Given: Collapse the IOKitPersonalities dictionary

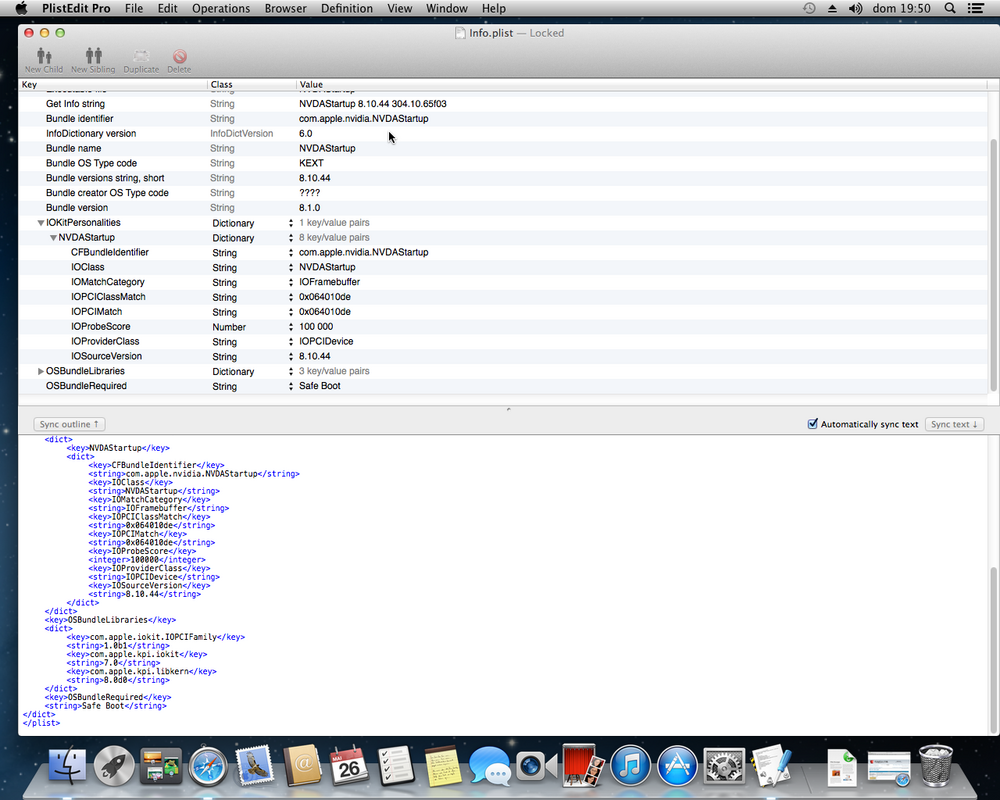Looking at the screenshot, I should coord(41,223).
